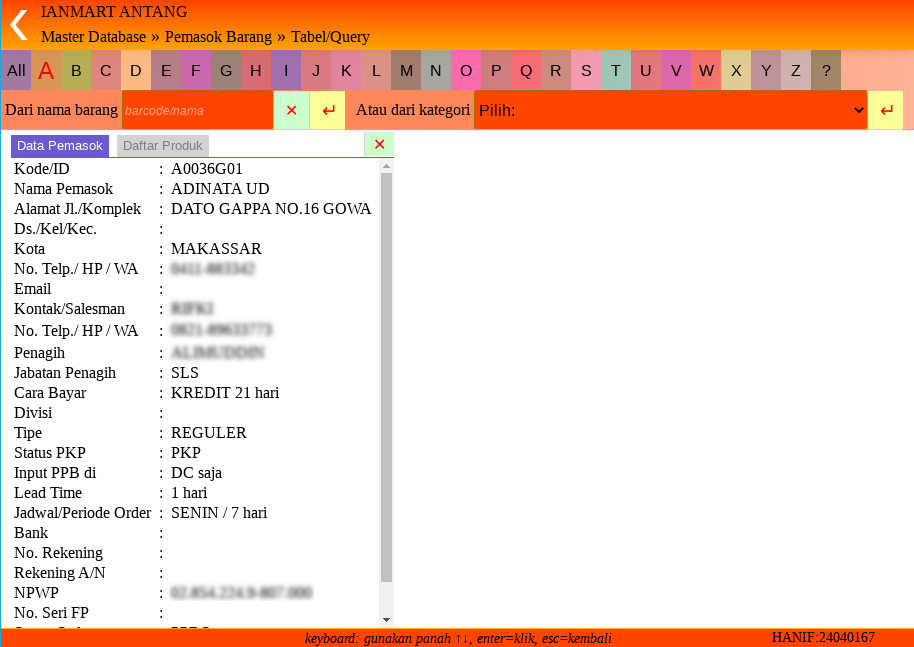This screenshot has height=647, width=914.
Task: Clear the barcode/nama search with red X
Action: pos(291,110)
